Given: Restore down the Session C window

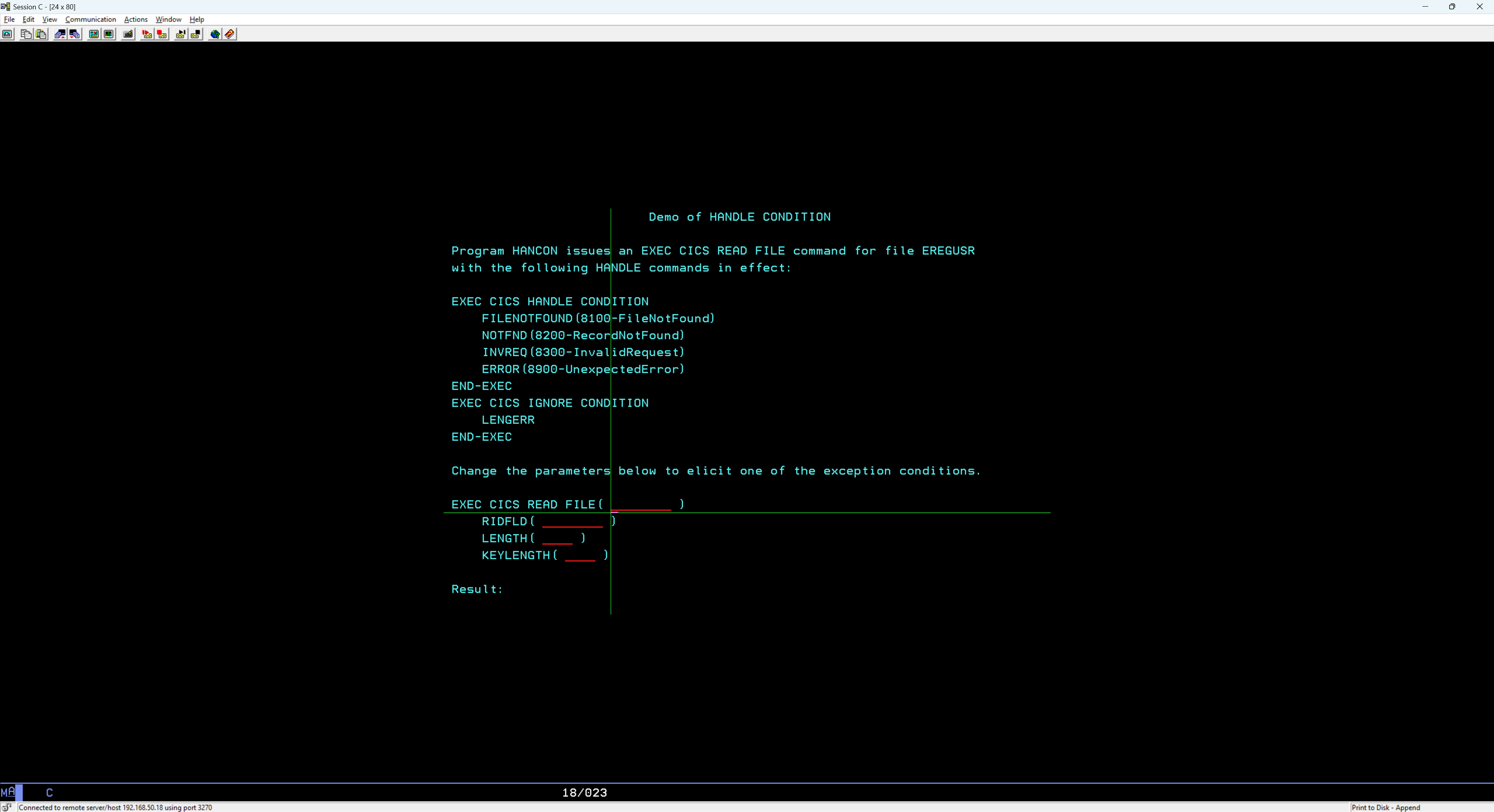Looking at the screenshot, I should 1452,6.
